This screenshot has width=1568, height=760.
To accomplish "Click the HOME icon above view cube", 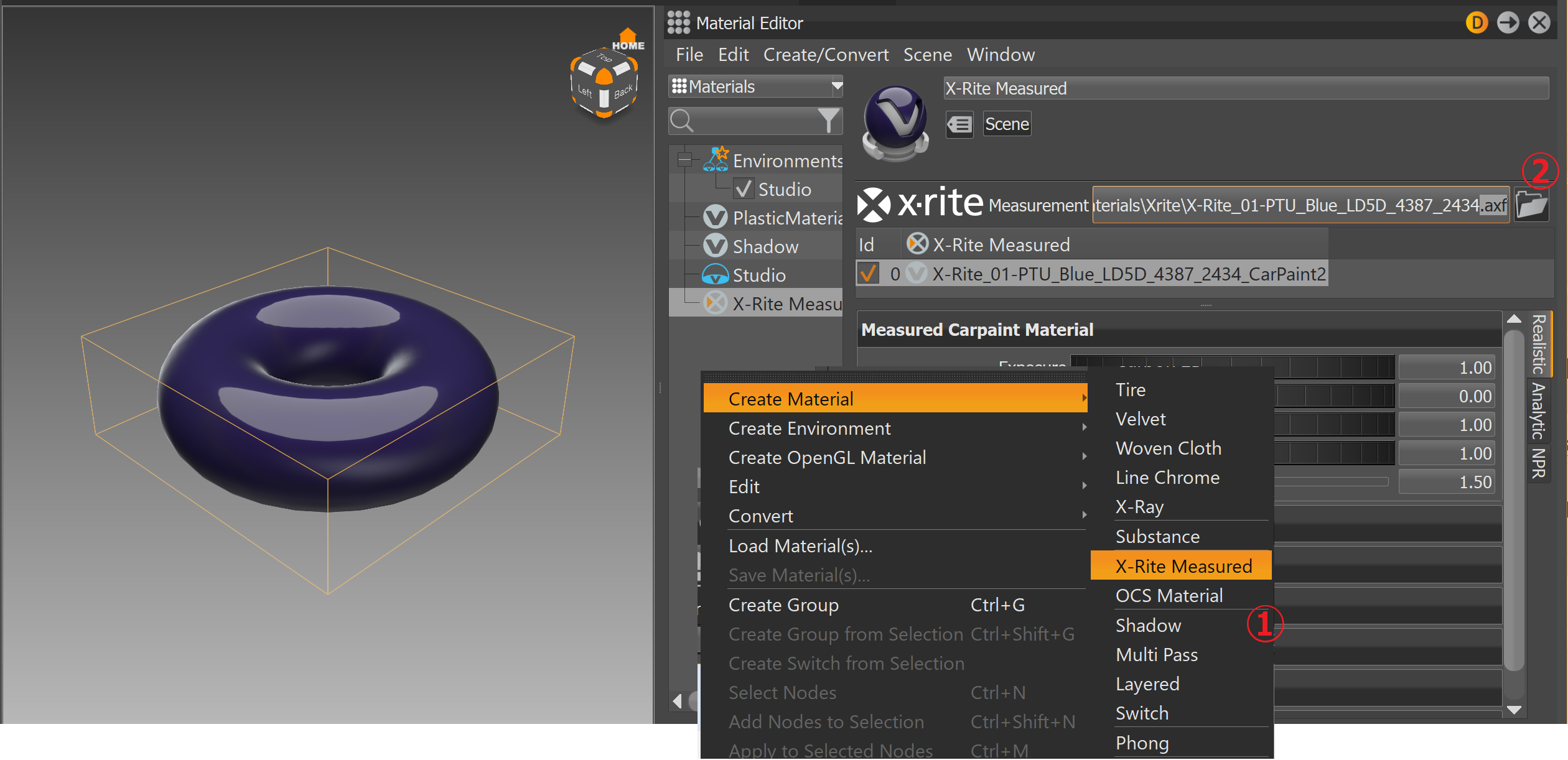I will 628,39.
